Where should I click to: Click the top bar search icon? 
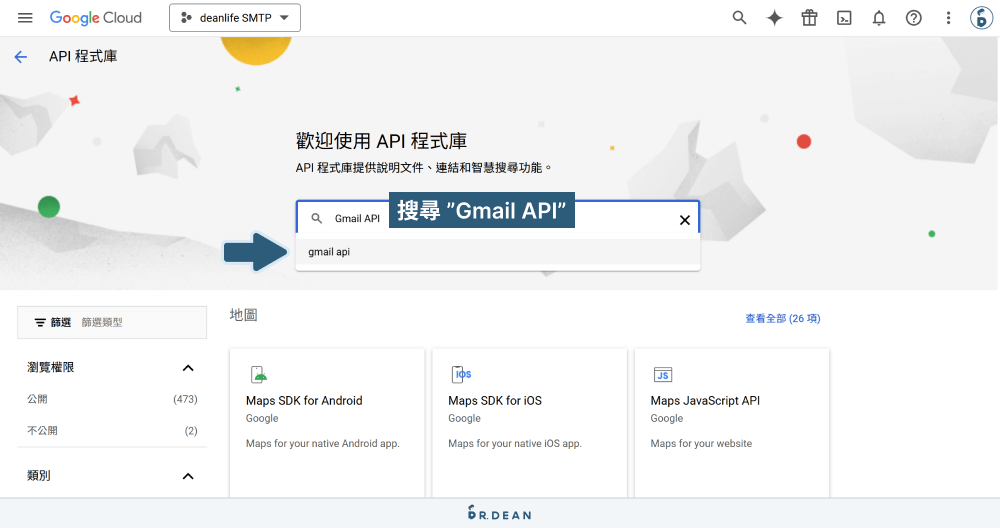pos(739,18)
